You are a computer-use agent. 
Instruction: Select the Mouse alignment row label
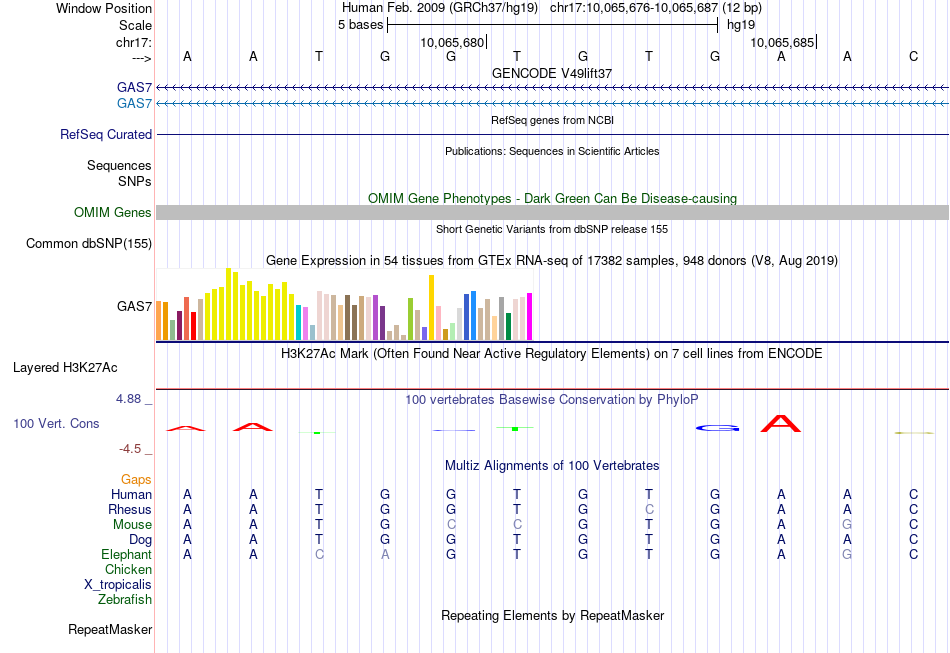point(132,525)
